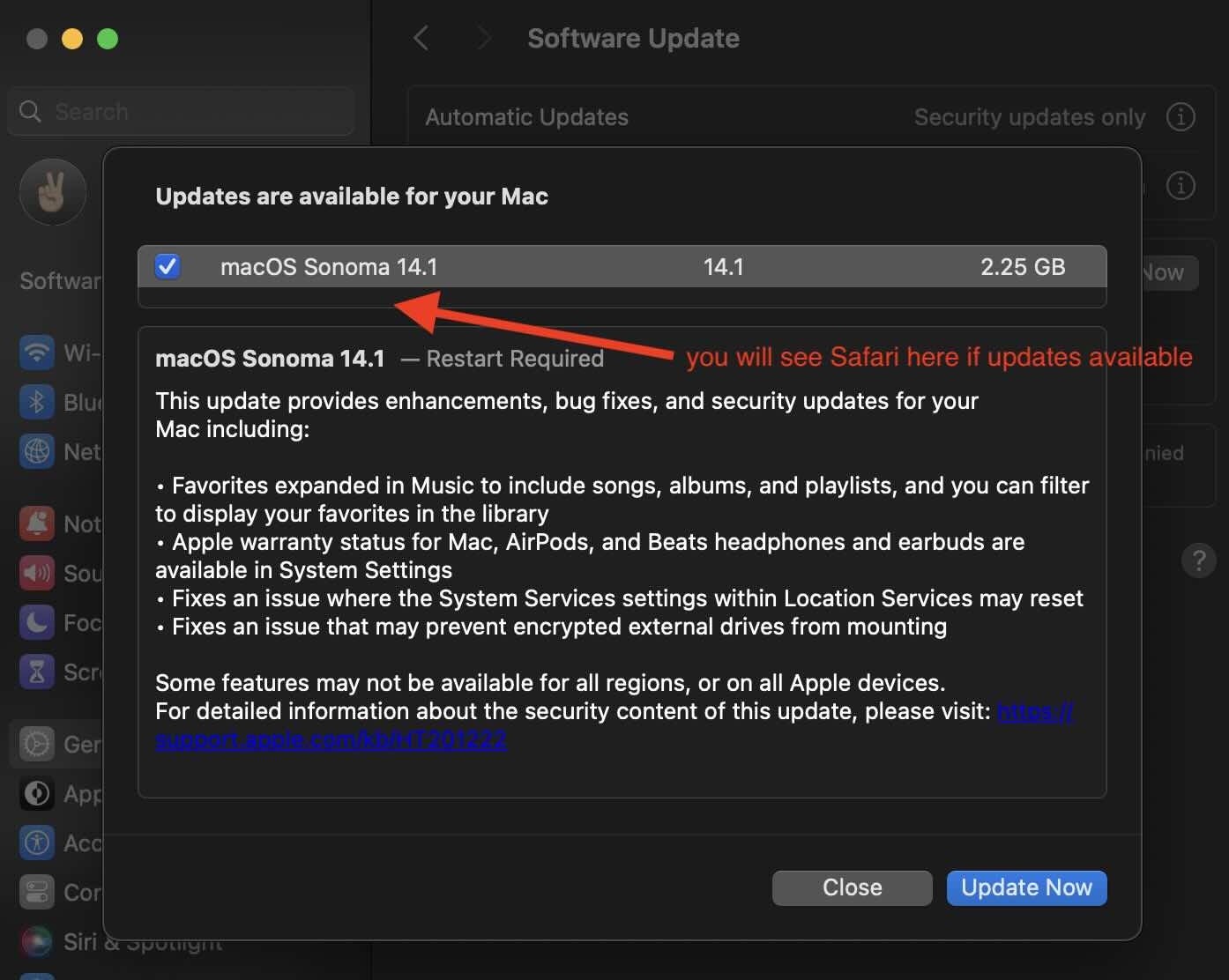The height and width of the screenshot is (980, 1229).
Task: Click the Automatic Updates info icon
Action: click(1181, 116)
